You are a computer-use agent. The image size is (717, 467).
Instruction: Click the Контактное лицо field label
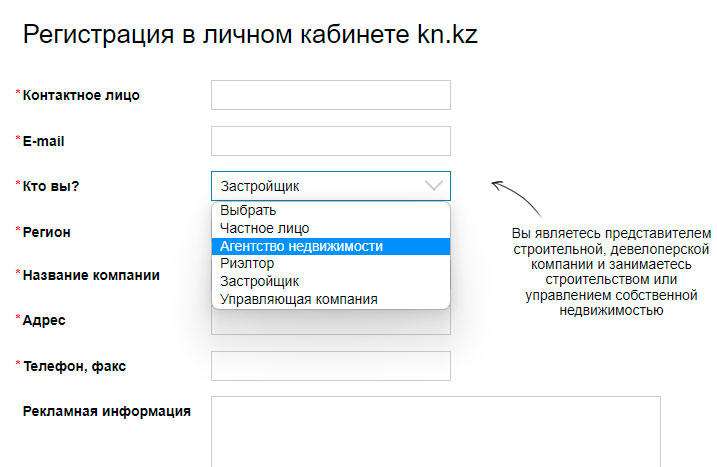(81, 96)
